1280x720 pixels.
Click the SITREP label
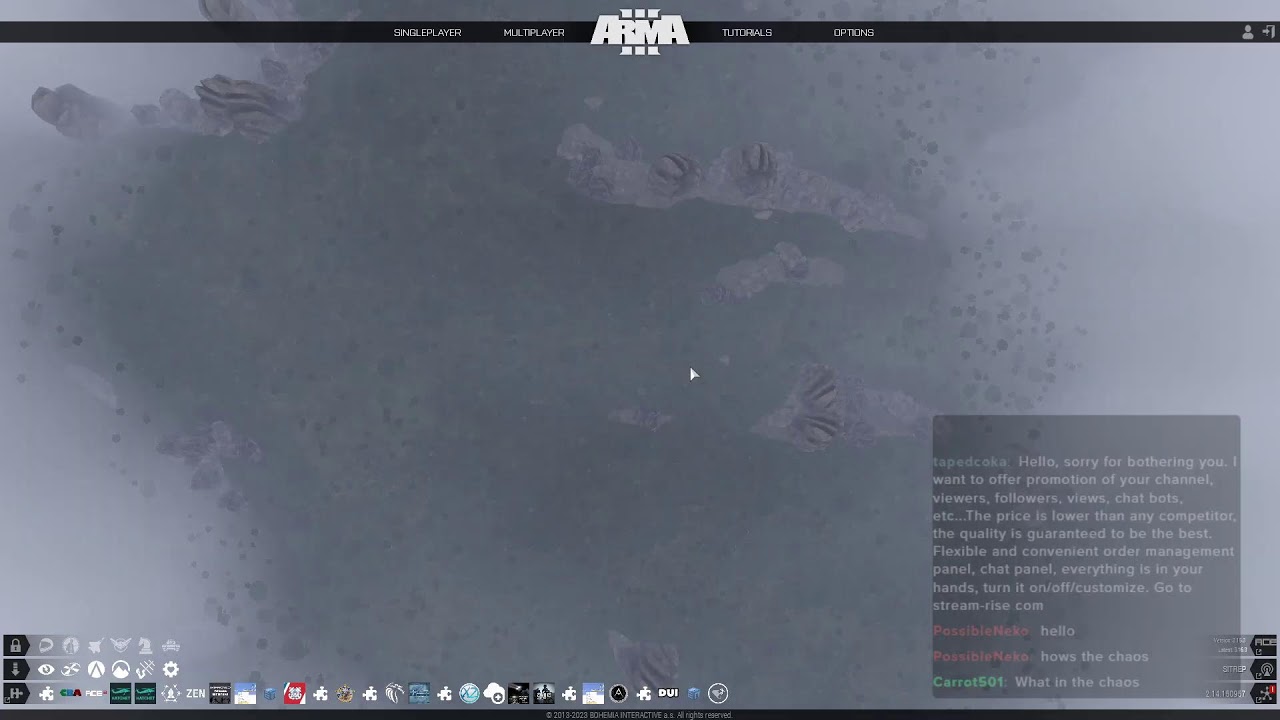(x=1234, y=669)
